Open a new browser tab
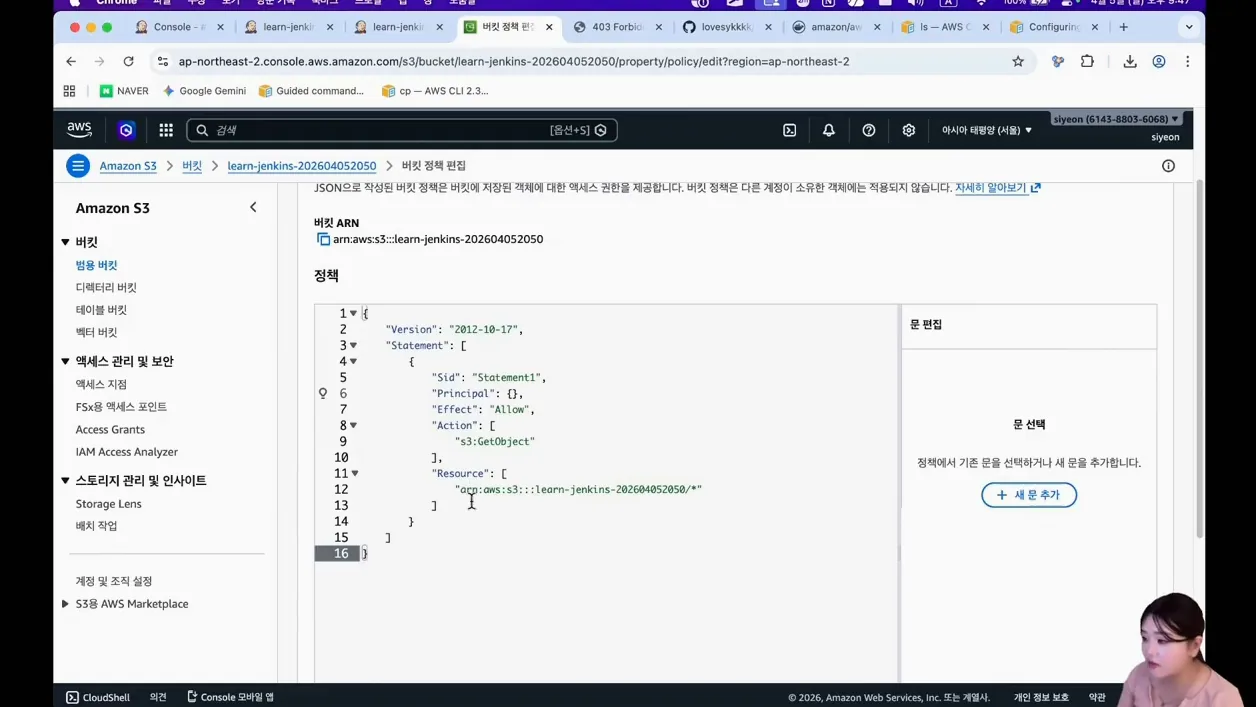The image size is (1256, 707). (1124, 27)
